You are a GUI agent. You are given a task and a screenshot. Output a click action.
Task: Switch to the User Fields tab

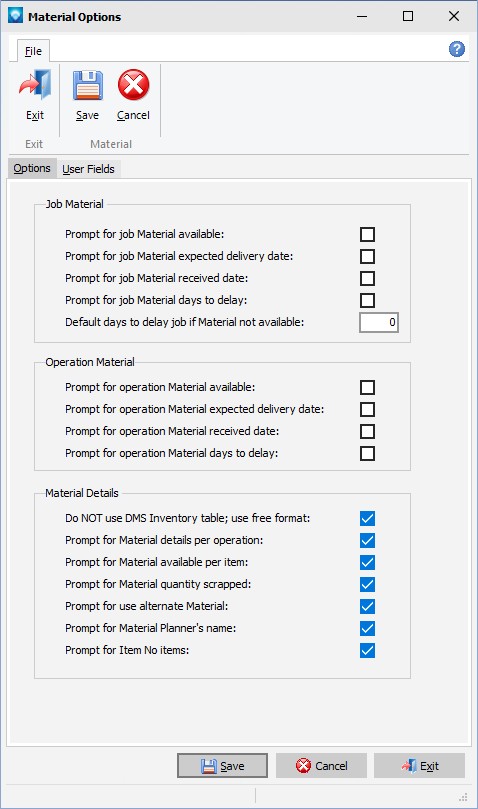point(88,169)
